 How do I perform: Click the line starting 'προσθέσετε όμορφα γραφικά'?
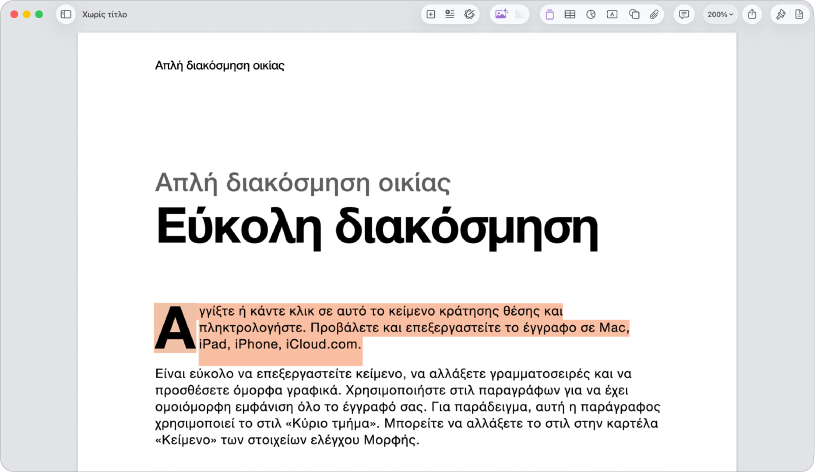point(392,391)
